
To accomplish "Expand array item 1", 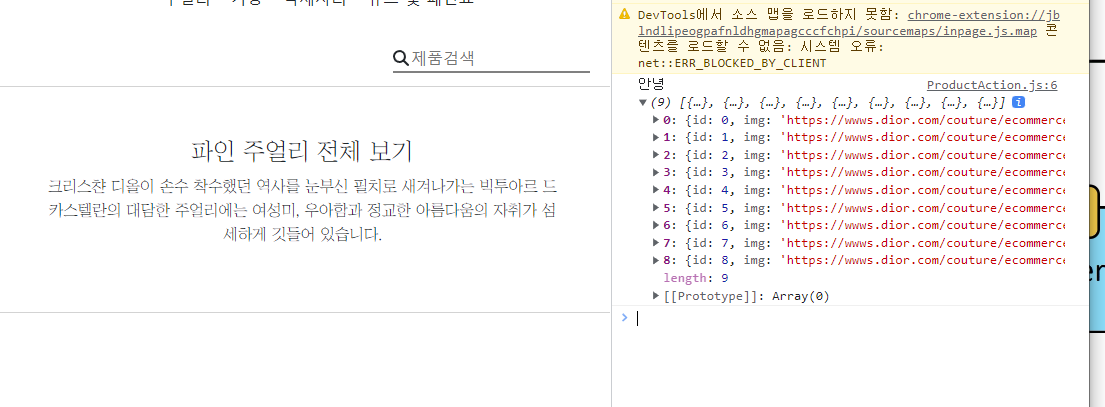I will click(657, 137).
